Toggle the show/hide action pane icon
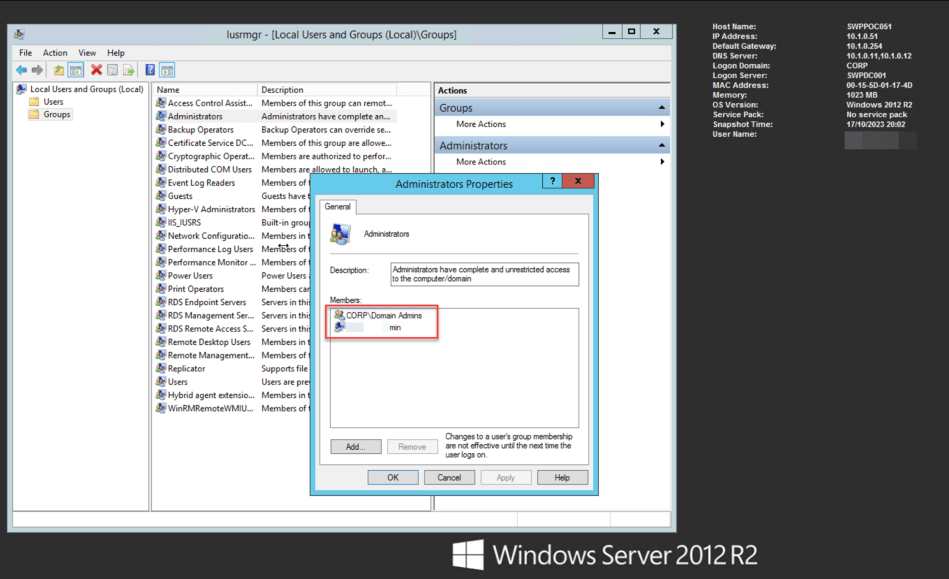Screen dimensions: 949x579 (x=167, y=70)
